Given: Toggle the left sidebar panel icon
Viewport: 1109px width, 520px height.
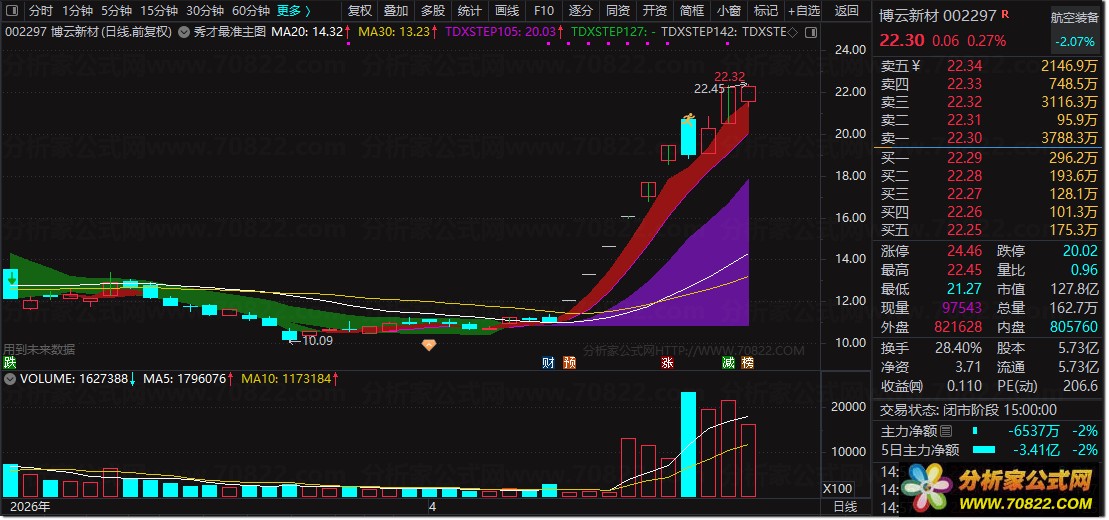Looking at the screenshot, I should pos(13,11).
